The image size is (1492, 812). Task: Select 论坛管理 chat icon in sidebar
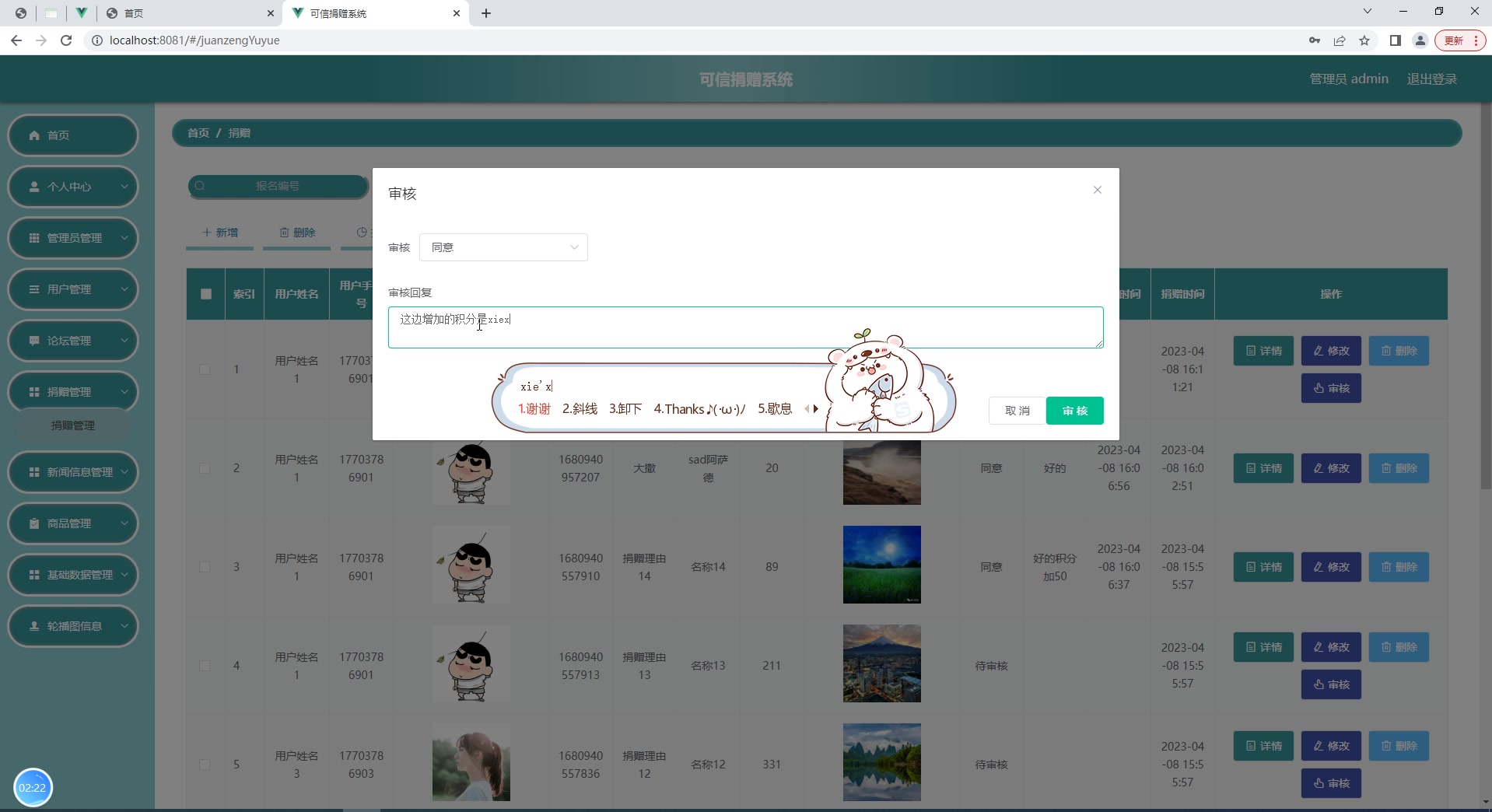click(34, 341)
